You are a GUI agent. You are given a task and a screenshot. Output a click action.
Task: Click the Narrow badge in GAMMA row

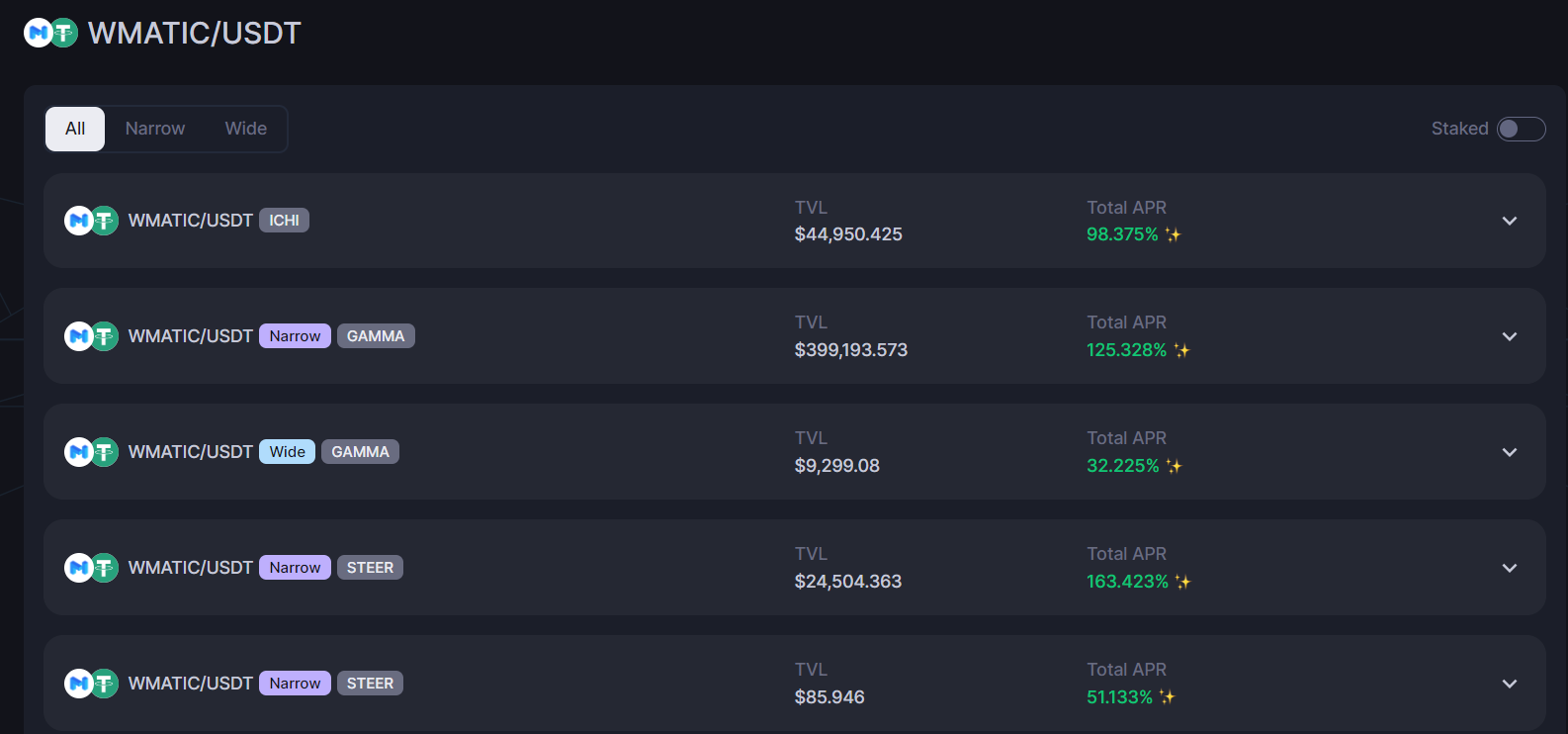(295, 336)
